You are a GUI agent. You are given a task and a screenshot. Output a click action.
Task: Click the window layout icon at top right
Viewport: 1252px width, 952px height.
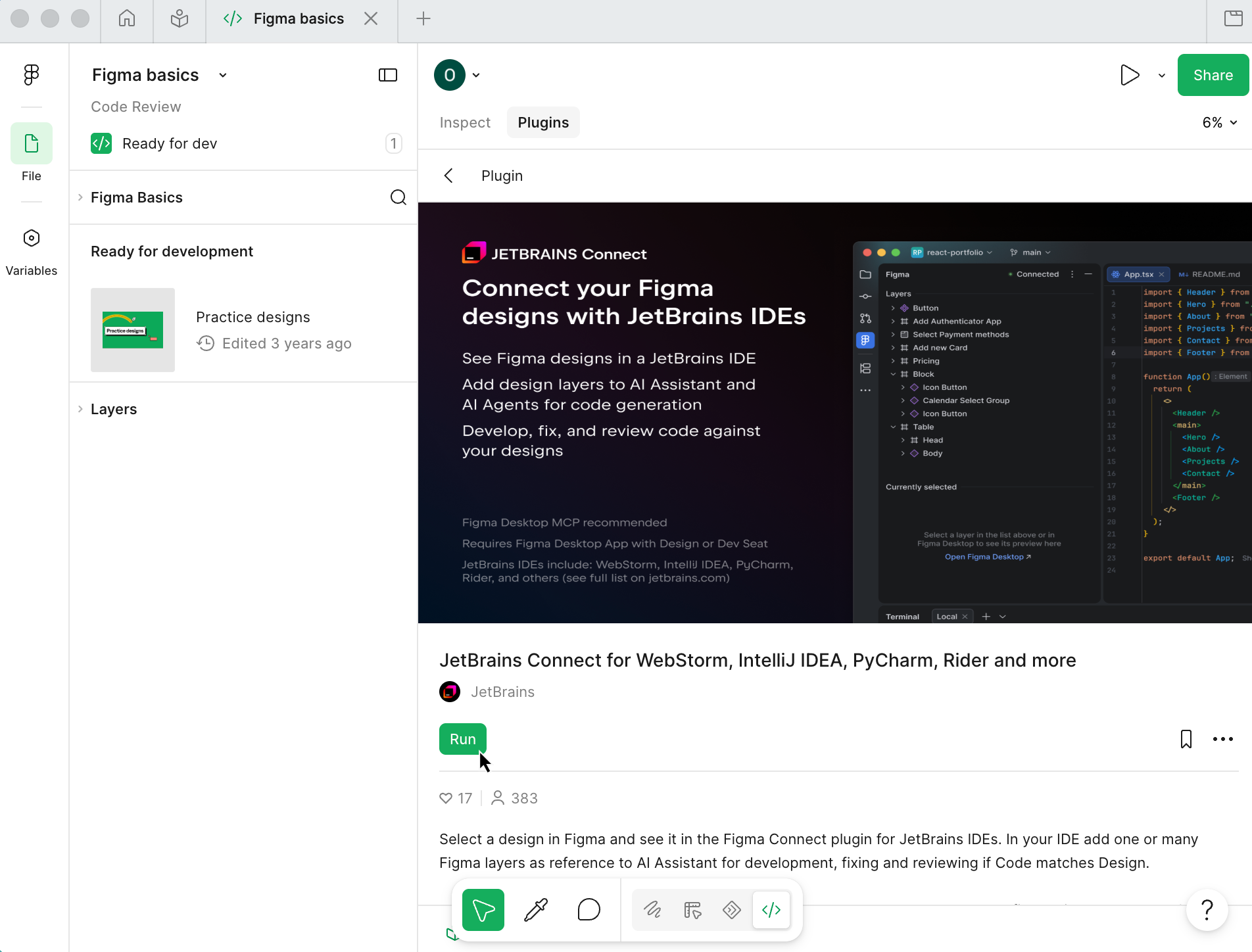point(1233,18)
